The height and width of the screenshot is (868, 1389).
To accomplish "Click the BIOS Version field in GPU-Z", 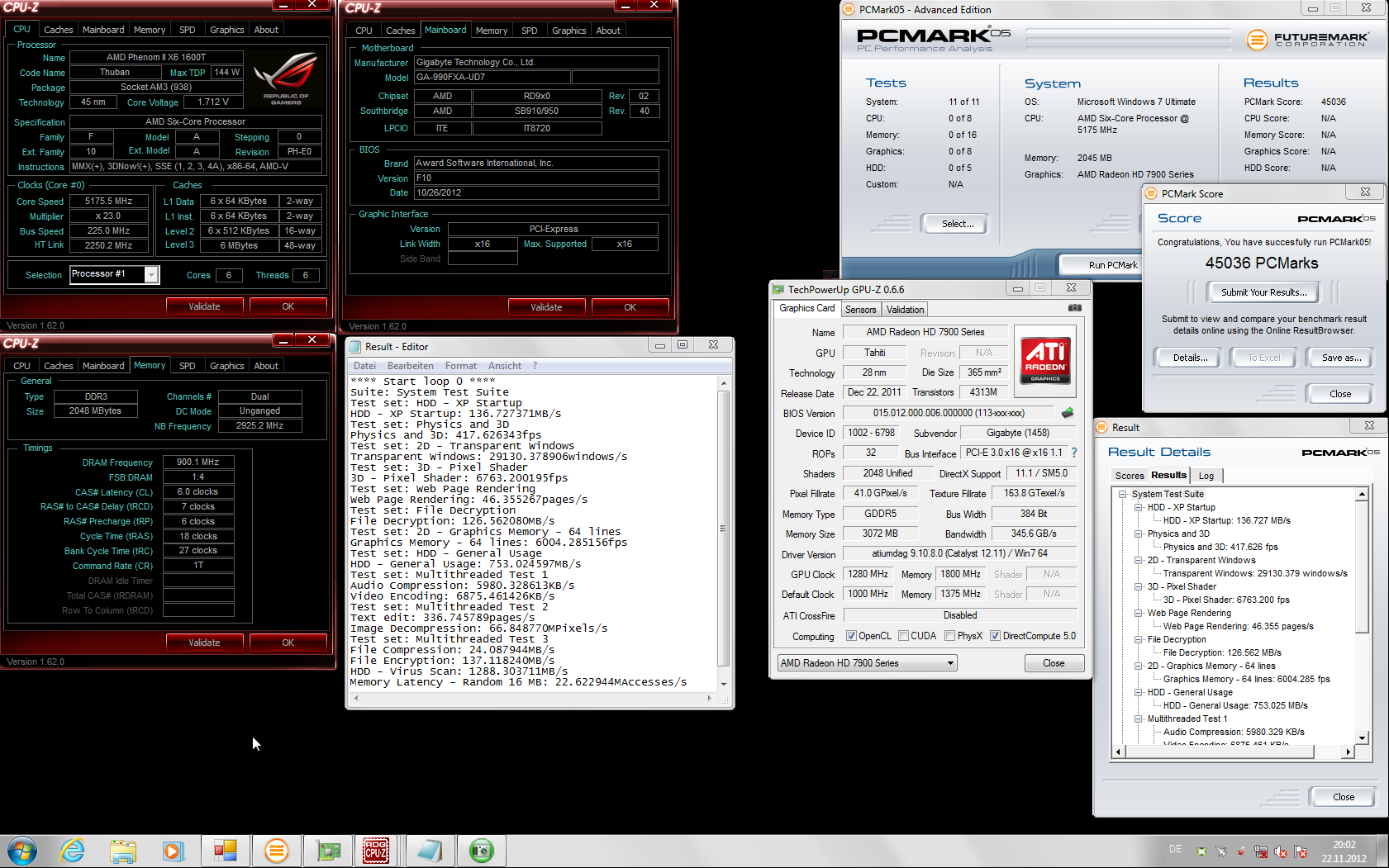I will 948,413.
